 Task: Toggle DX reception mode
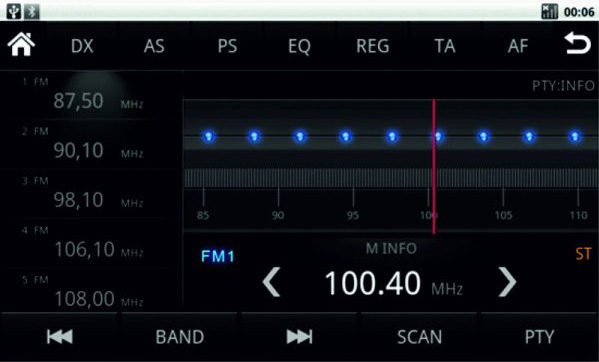click(82, 46)
